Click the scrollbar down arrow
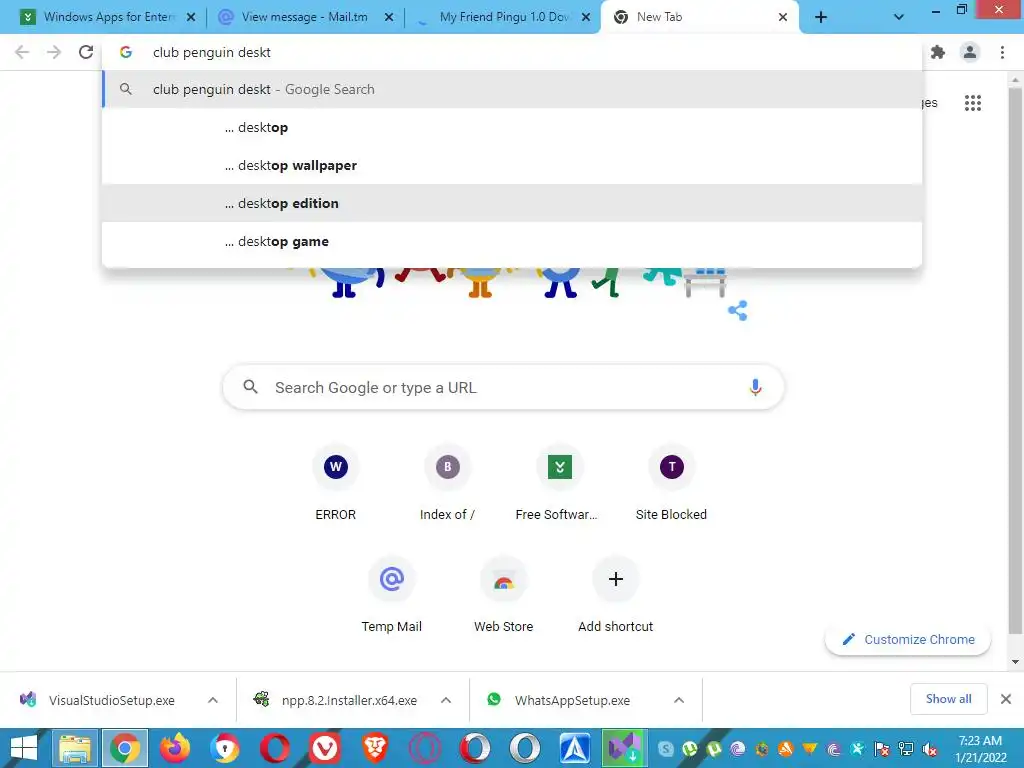The width and height of the screenshot is (1024, 768). click(x=1015, y=662)
